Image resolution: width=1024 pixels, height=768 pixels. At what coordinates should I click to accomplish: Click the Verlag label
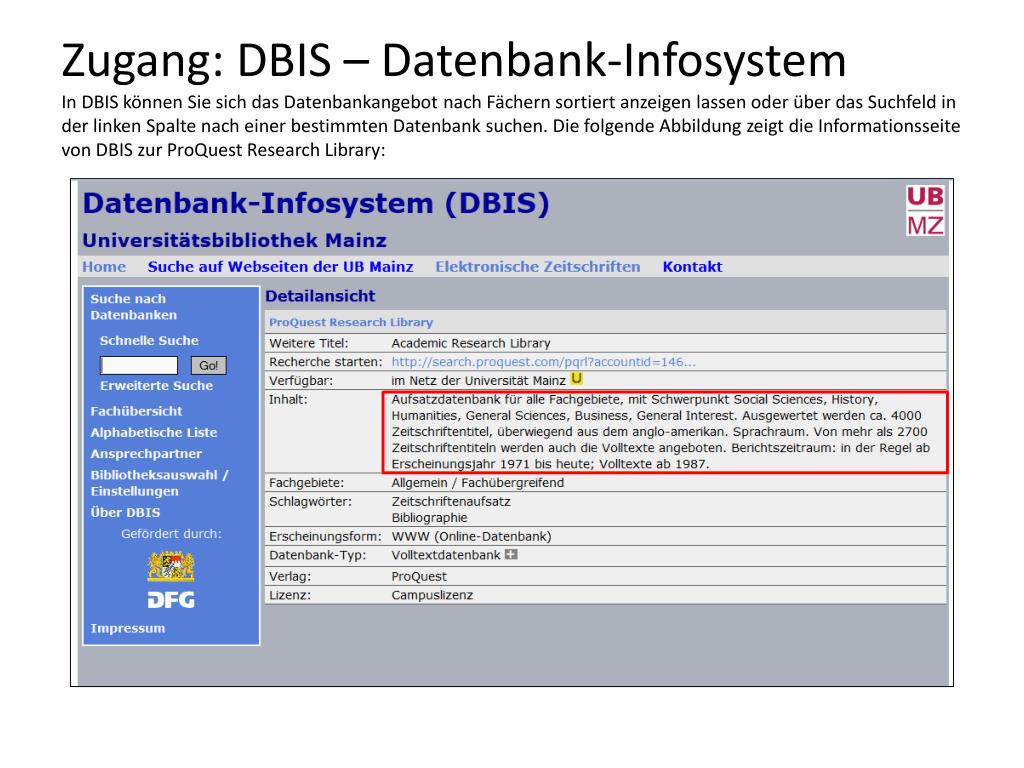[x=290, y=577]
